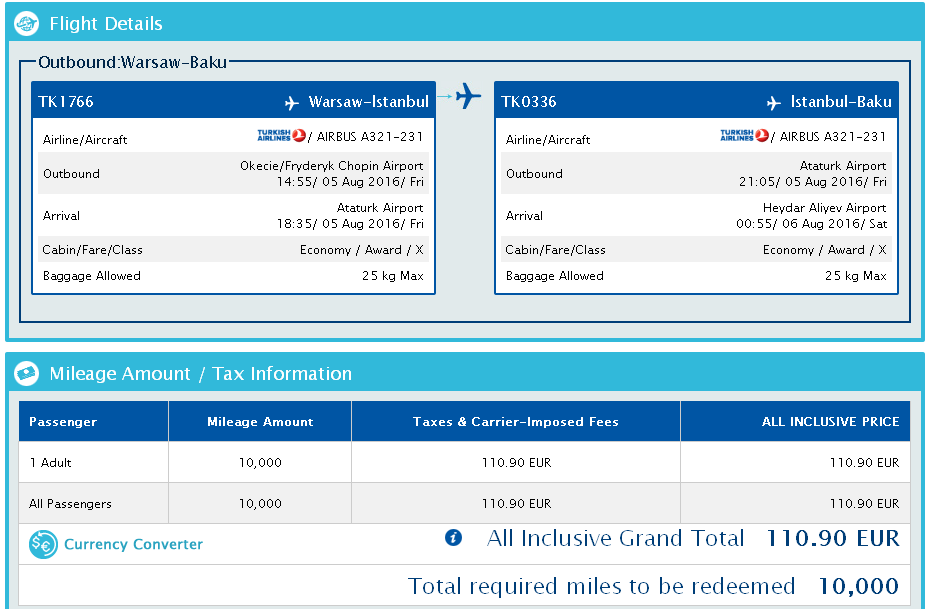Click arrival time 00:55/ 06 Aug 2016/ Sat
The image size is (926, 609).
(x=811, y=224)
